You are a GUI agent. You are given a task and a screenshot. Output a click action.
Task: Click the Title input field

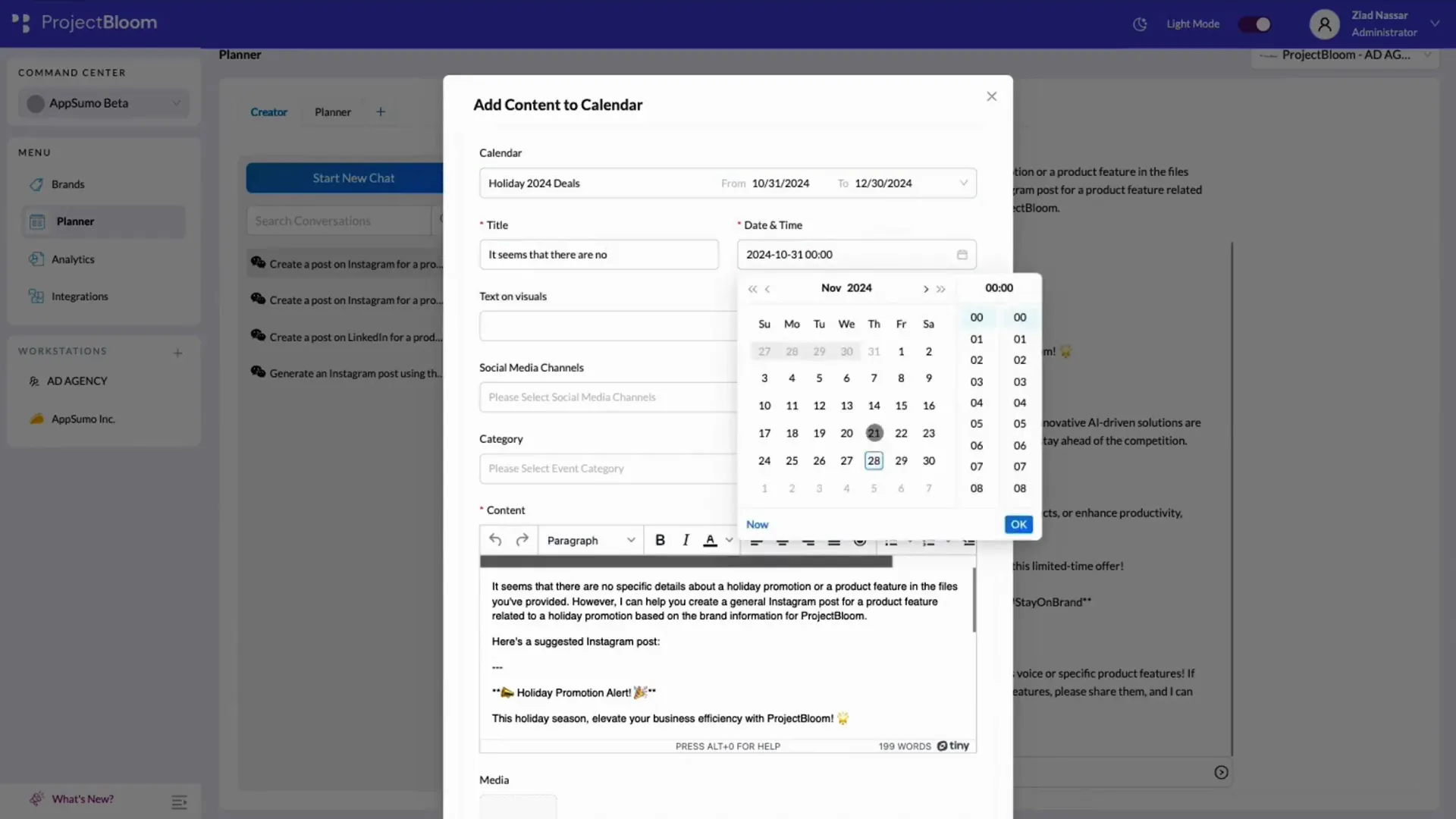[x=598, y=255]
